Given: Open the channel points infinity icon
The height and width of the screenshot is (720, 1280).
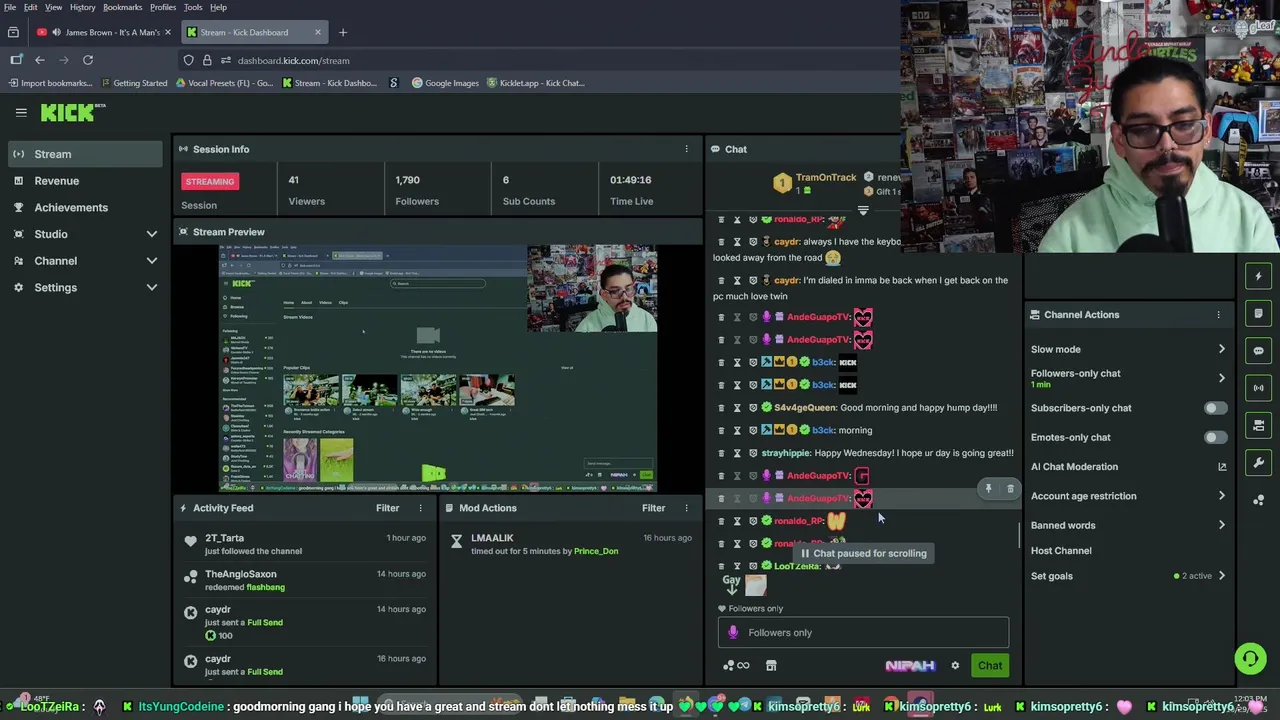Looking at the screenshot, I should 736,666.
